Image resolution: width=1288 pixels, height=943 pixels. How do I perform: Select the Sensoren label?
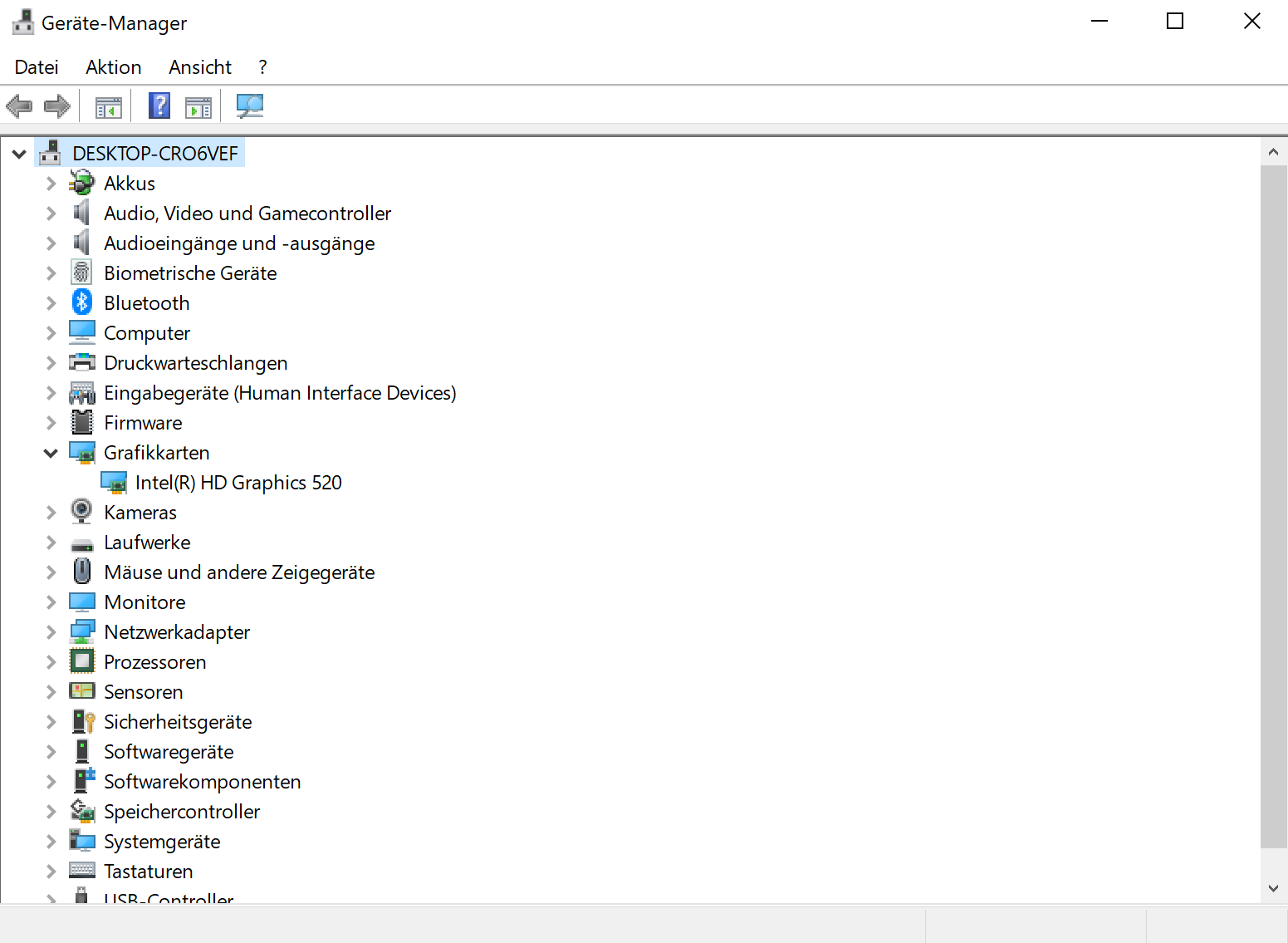(x=144, y=692)
